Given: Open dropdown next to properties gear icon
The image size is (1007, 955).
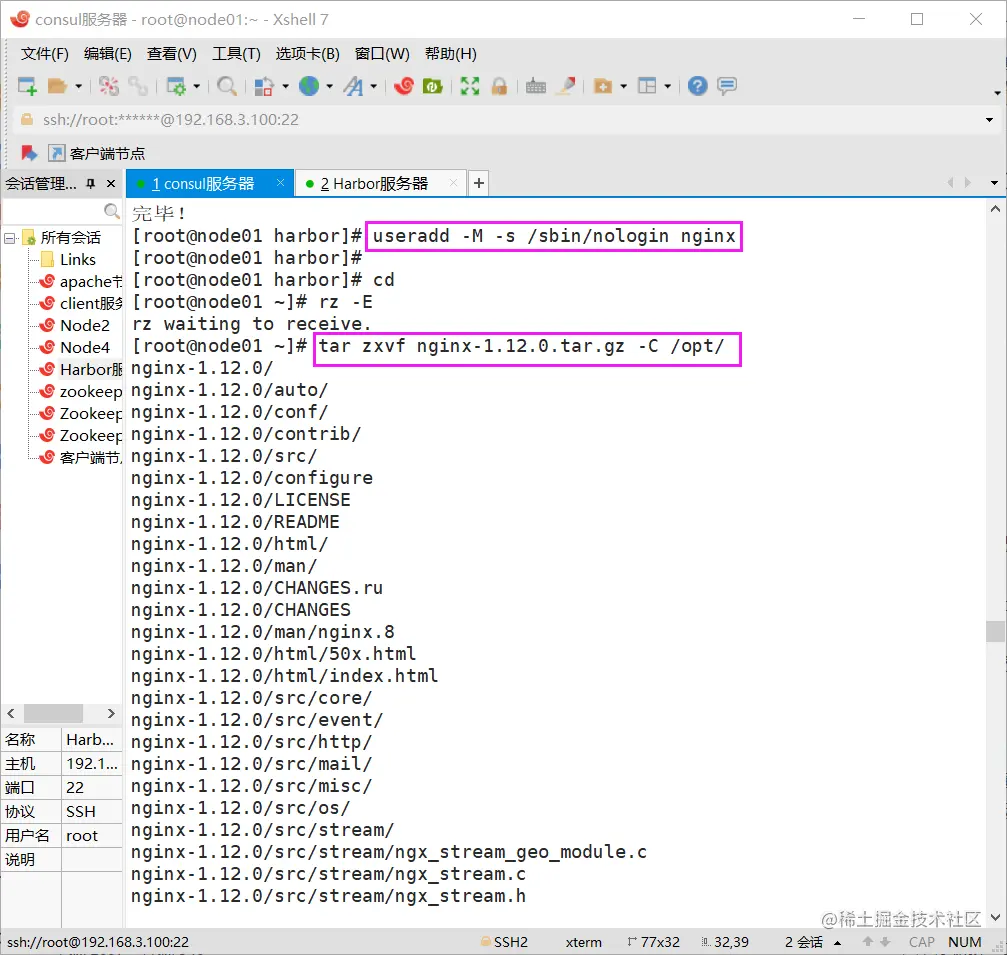Looking at the screenshot, I should click(197, 85).
